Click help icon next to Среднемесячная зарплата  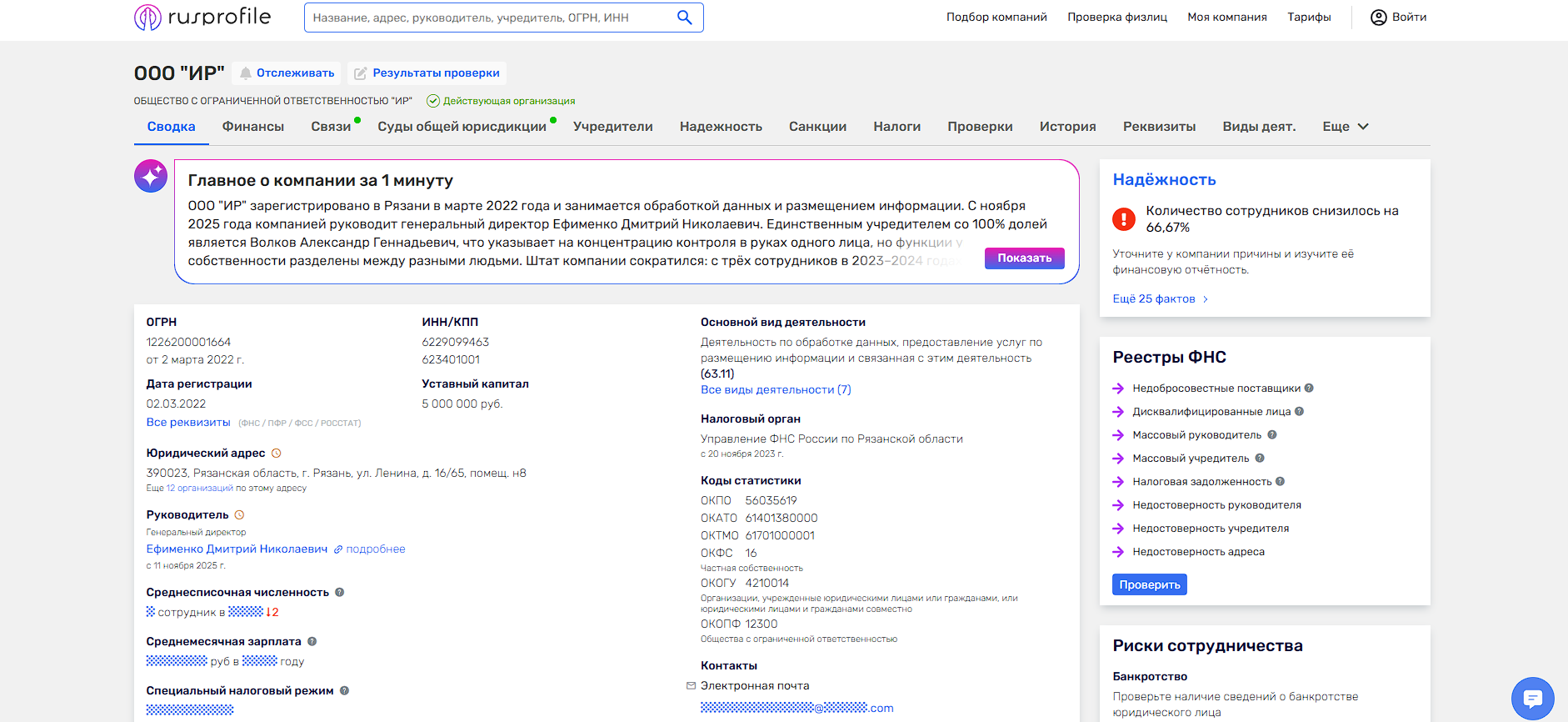coord(312,642)
